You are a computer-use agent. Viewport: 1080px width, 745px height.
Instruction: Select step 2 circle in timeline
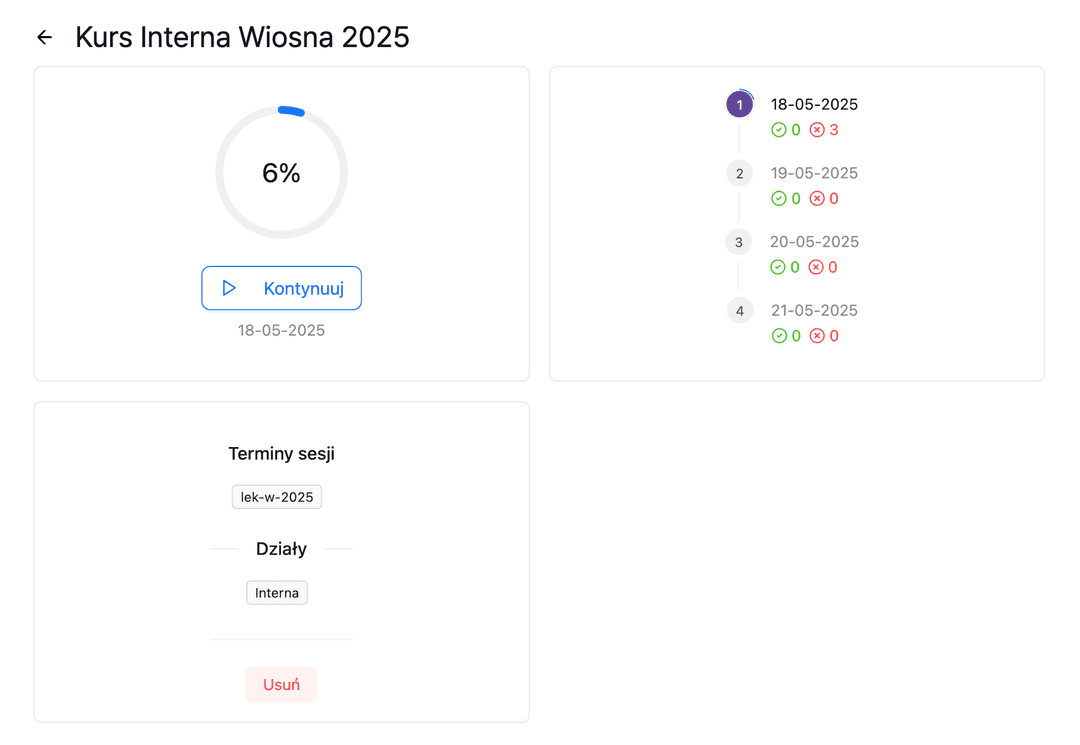click(x=740, y=174)
